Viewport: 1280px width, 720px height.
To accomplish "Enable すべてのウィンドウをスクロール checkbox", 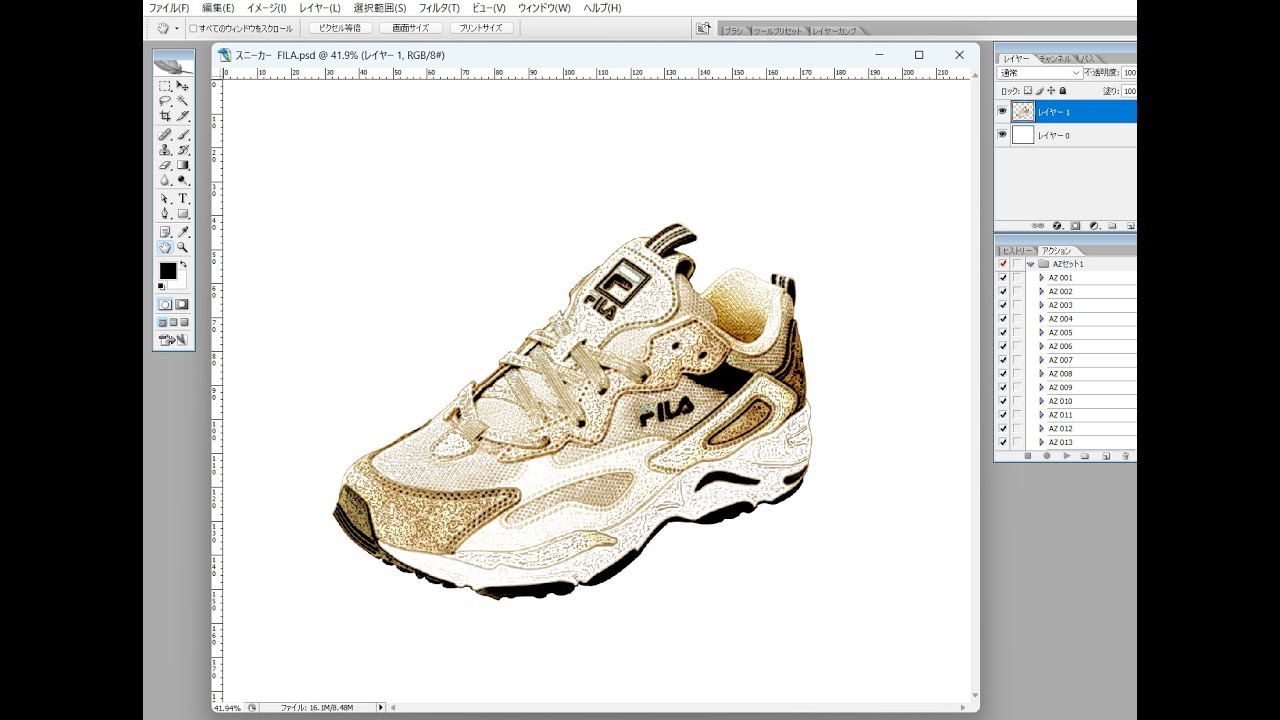I will pos(194,29).
